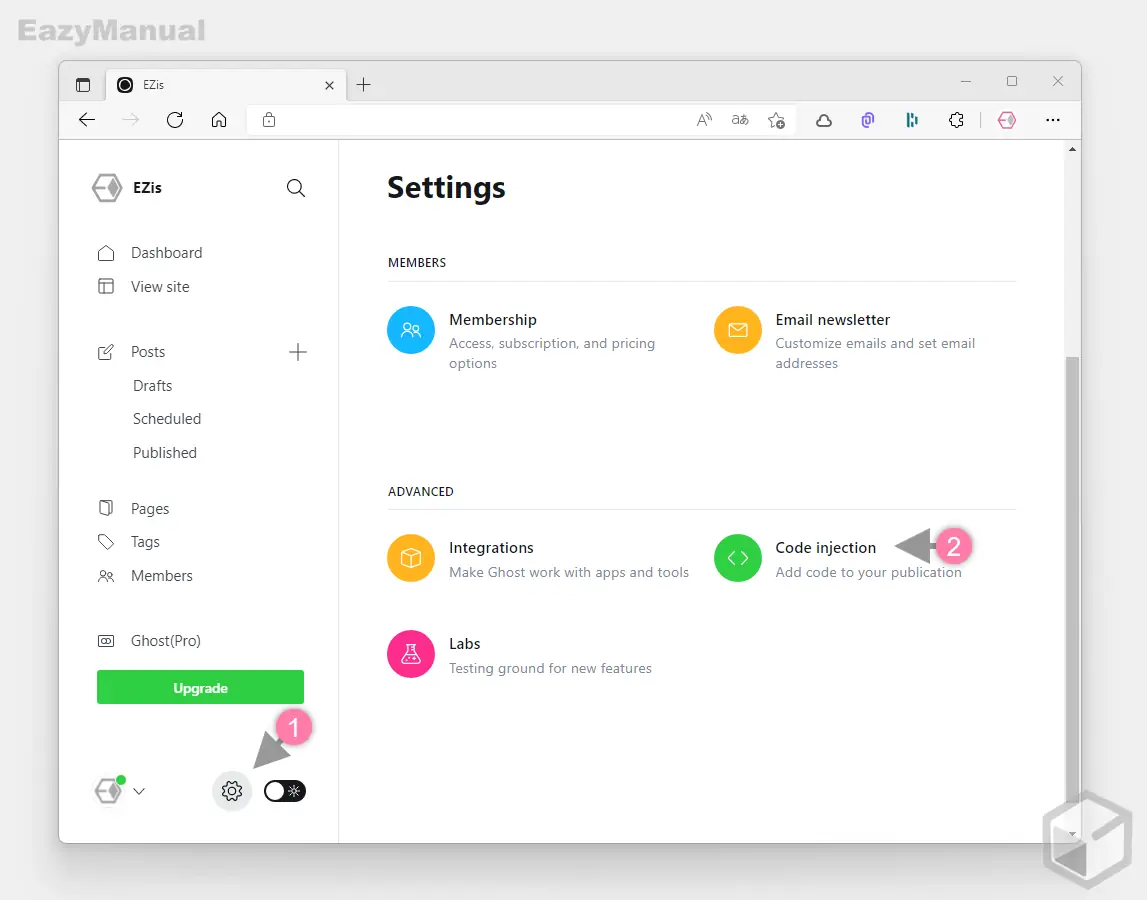Activate Read aloud icon in address bar

pos(704,120)
